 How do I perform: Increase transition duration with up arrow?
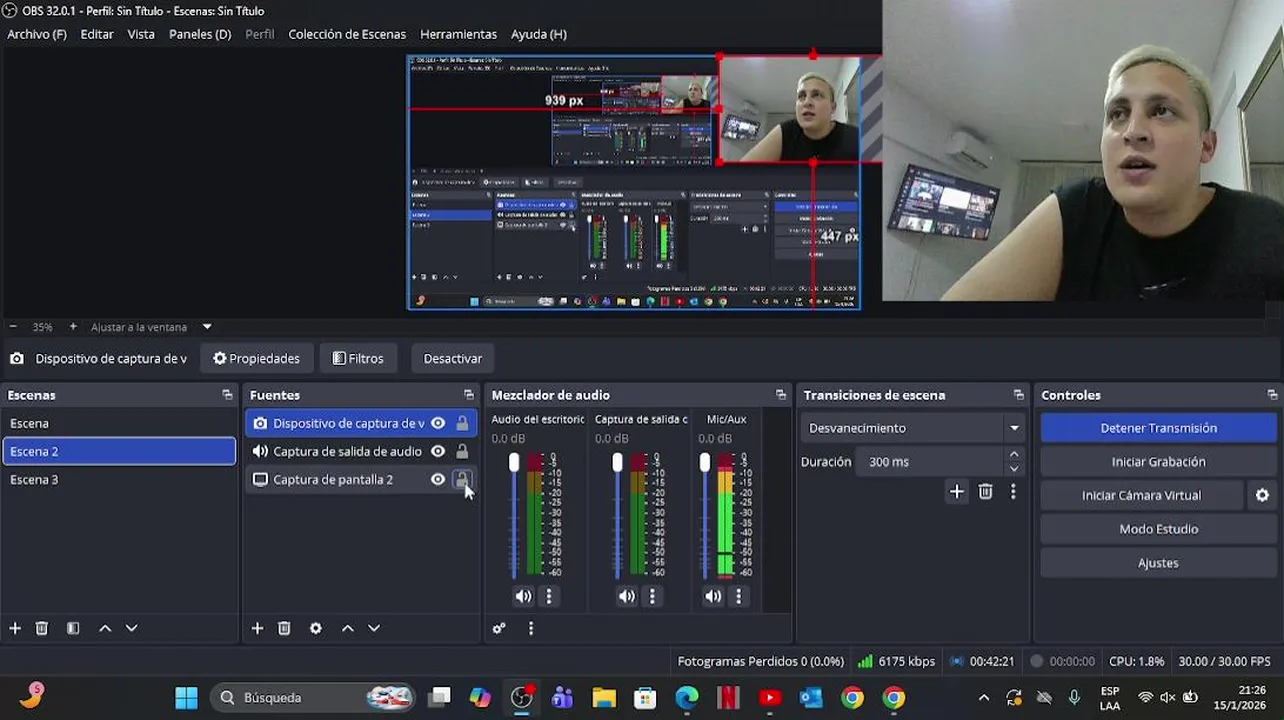(x=1014, y=455)
